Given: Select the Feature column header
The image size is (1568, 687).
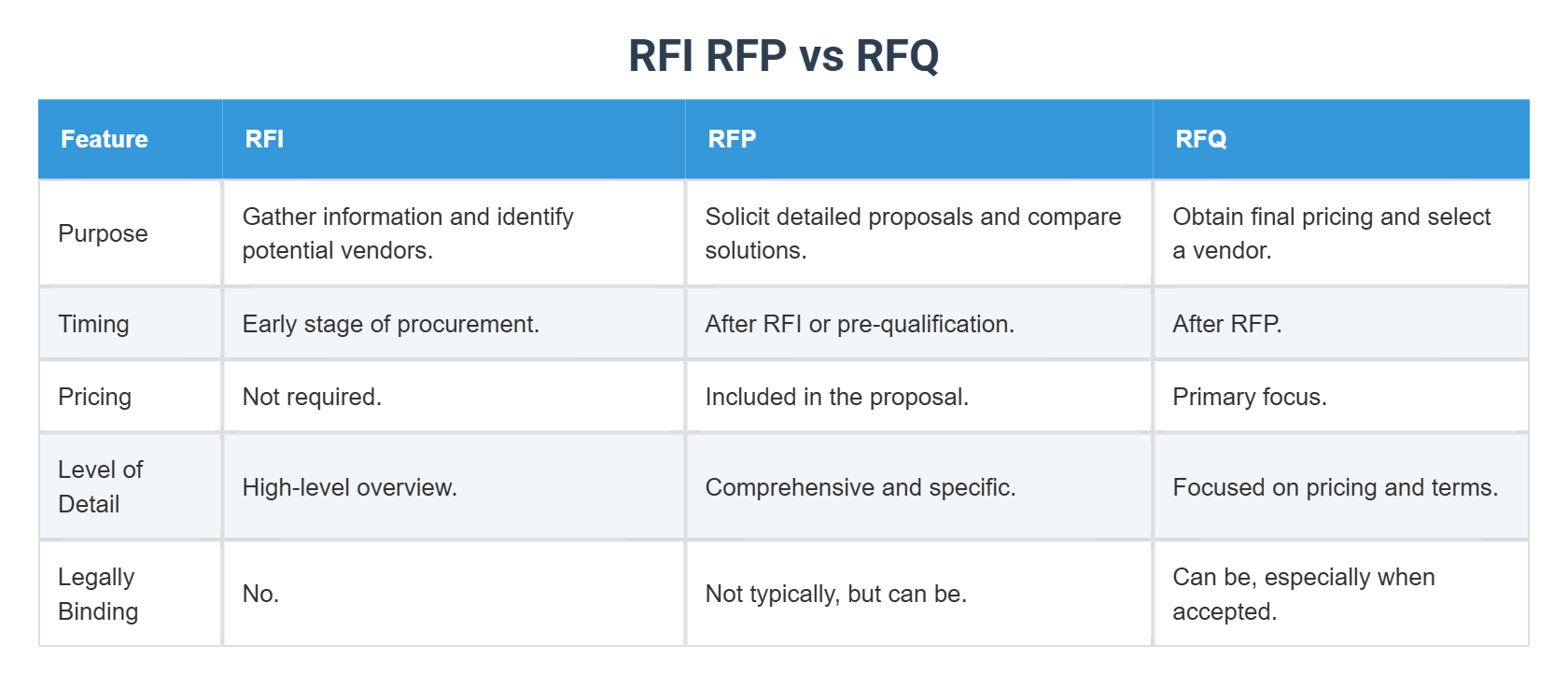Looking at the screenshot, I should pos(105,139).
